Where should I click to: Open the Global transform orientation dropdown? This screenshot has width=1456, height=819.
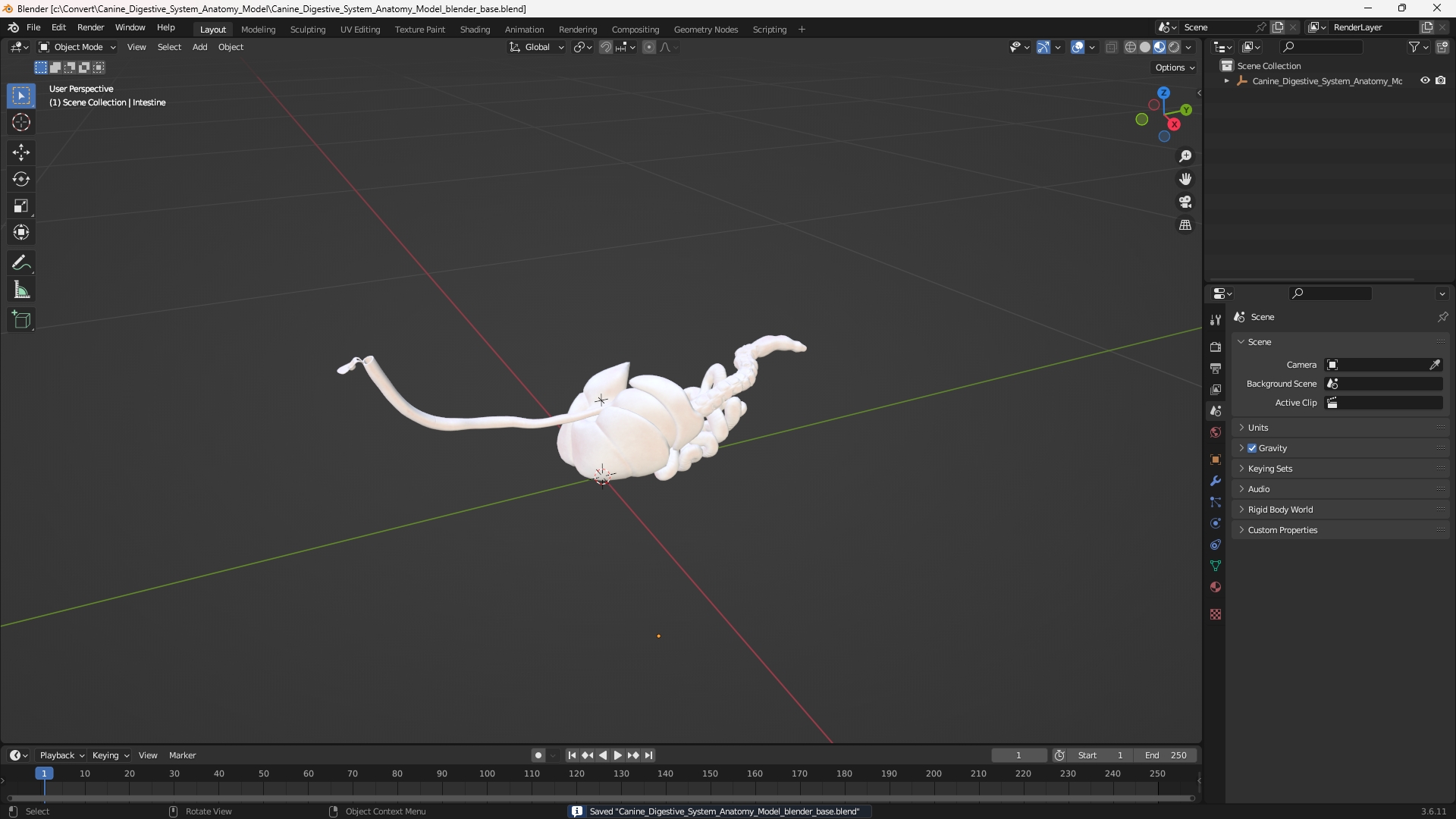click(537, 47)
